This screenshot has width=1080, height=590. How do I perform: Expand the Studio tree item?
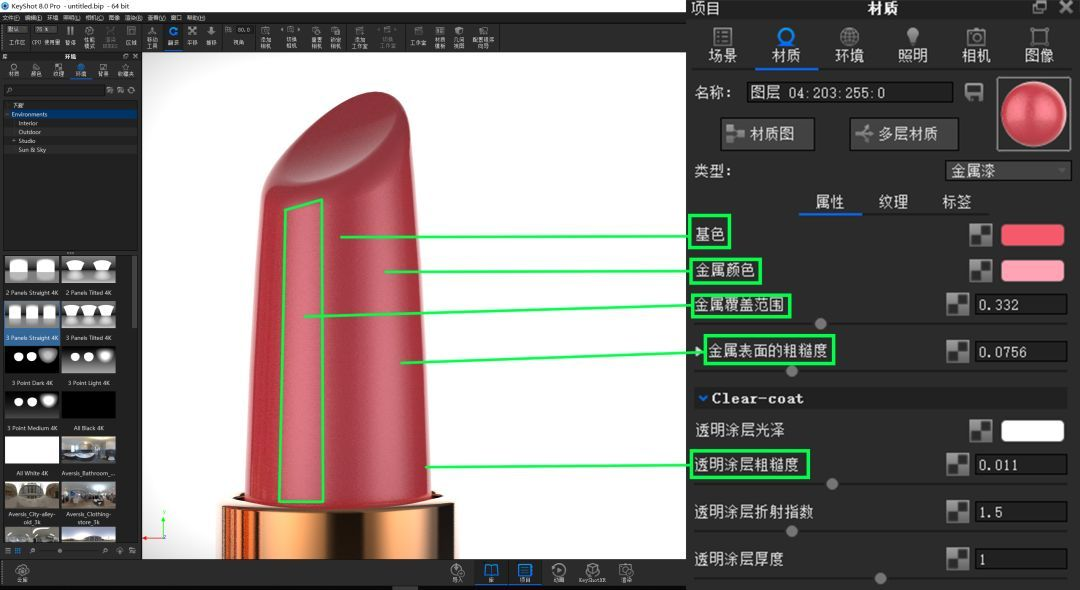13,141
